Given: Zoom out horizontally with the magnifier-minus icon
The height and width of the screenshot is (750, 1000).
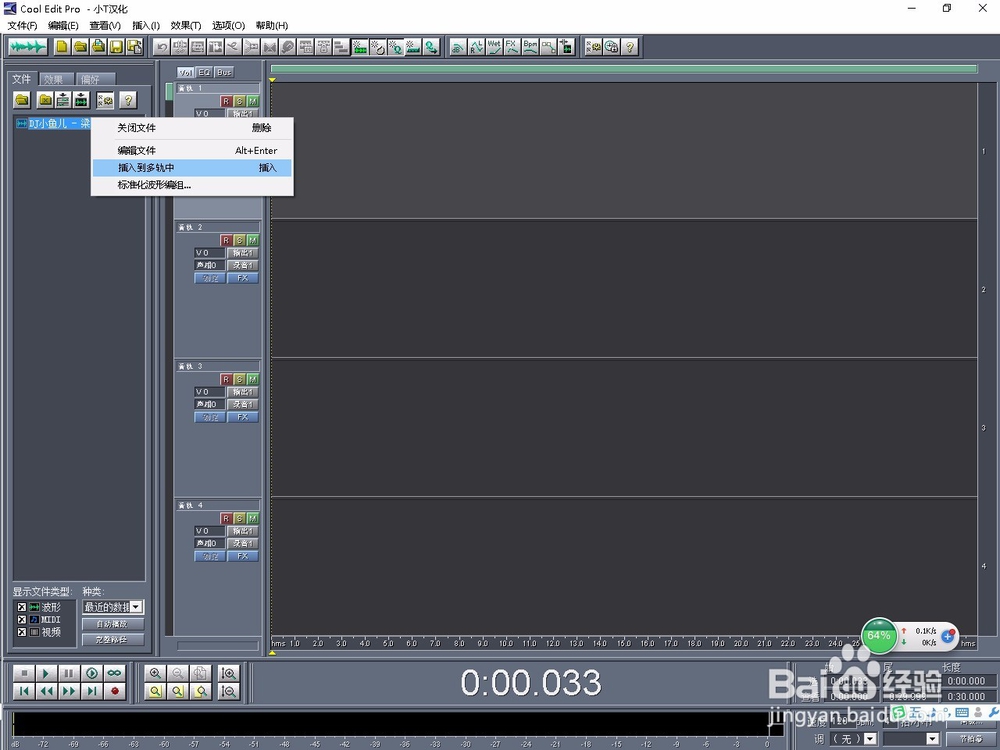Looking at the screenshot, I should [x=178, y=673].
